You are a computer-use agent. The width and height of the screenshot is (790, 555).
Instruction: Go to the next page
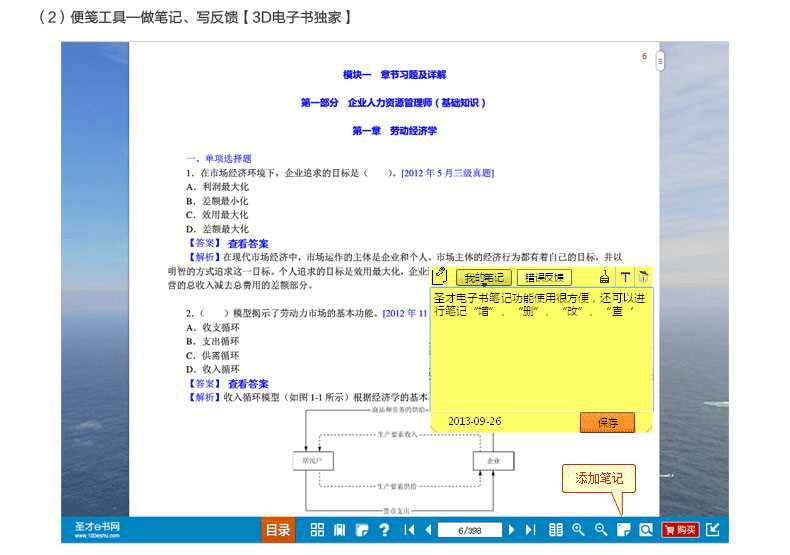(x=512, y=530)
